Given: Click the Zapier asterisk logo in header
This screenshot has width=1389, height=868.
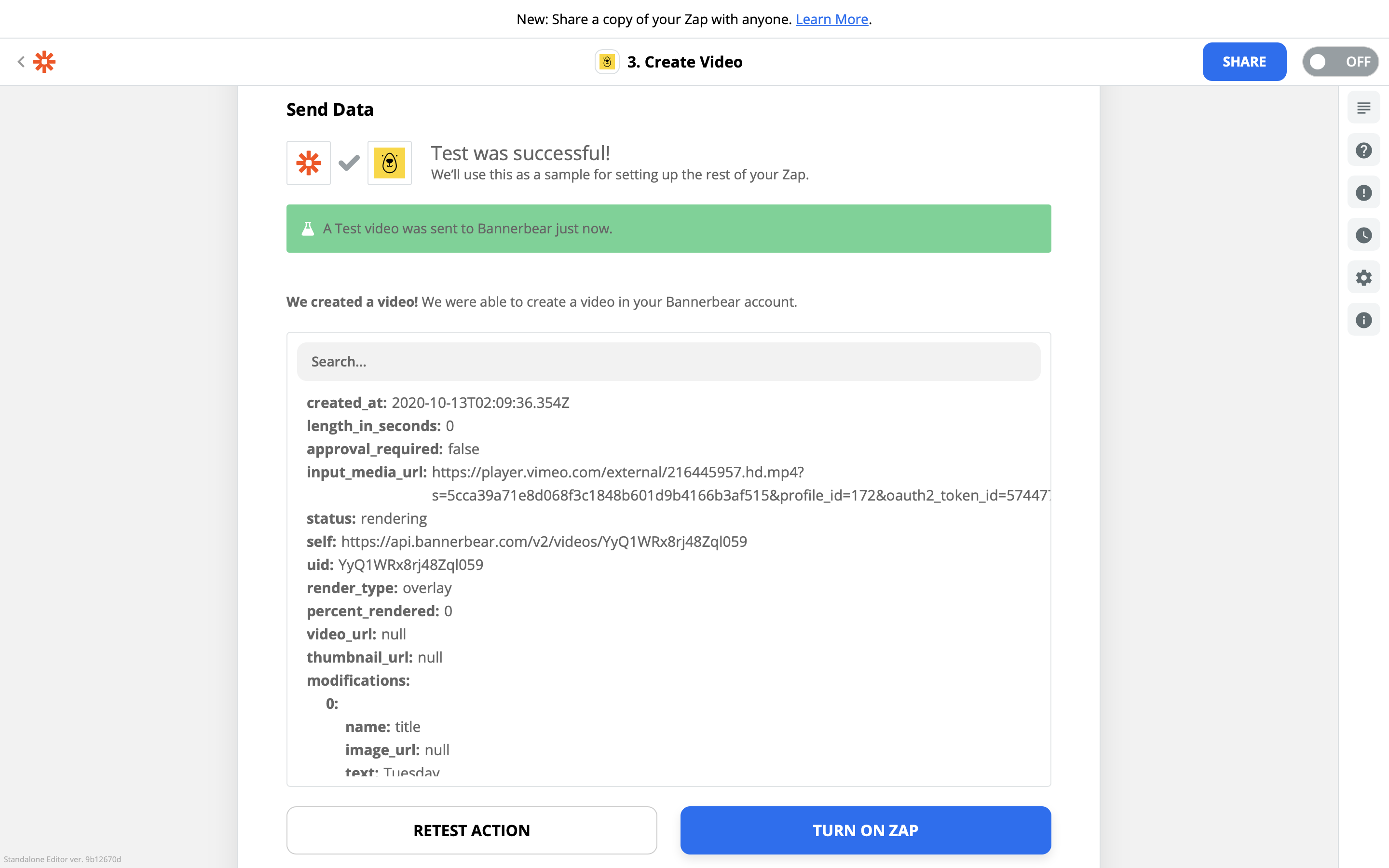Looking at the screenshot, I should tap(44, 61).
